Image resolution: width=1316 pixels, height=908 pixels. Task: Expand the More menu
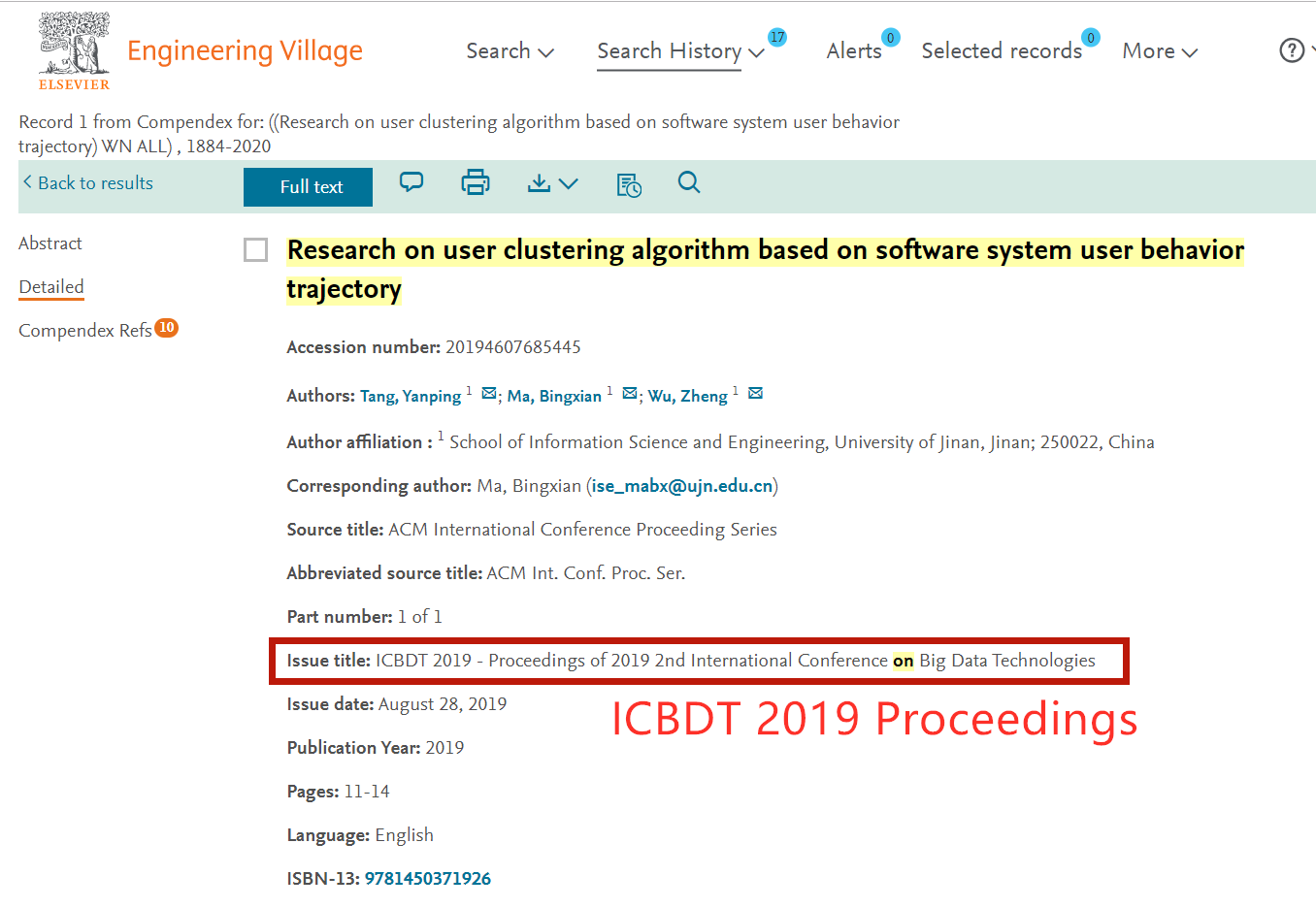pyautogui.click(x=1160, y=51)
